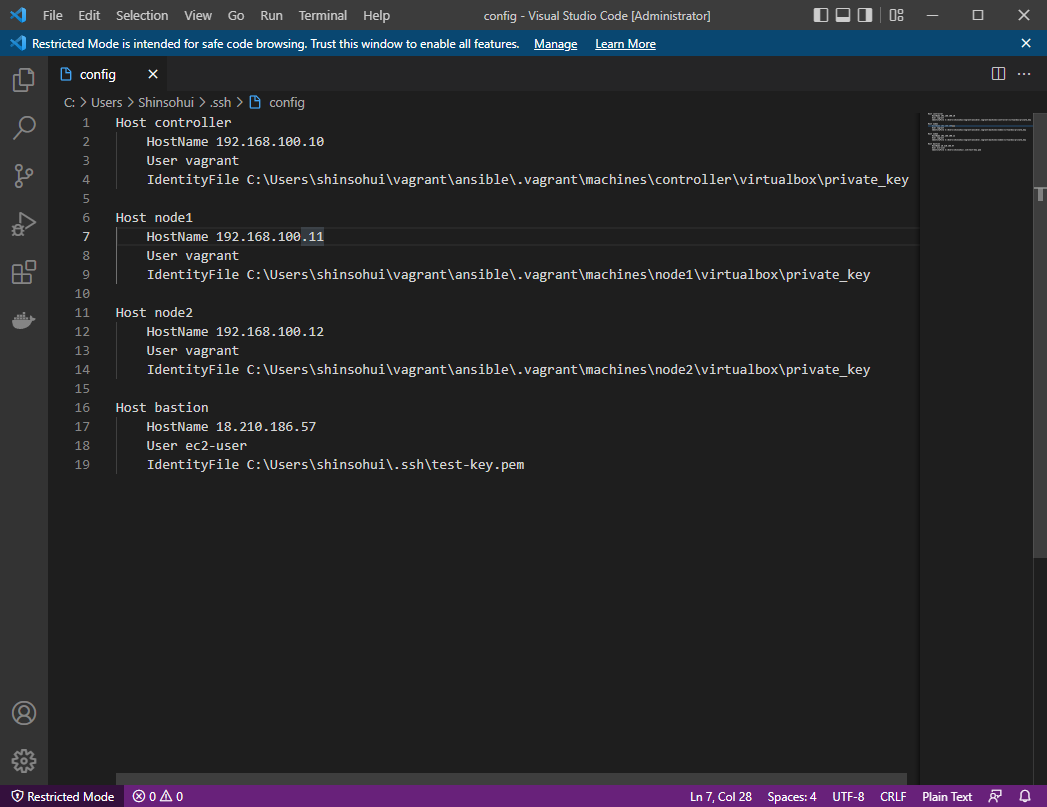This screenshot has height=807, width=1047.
Task: Click 'User ec2-user' line
Action: click(x=196, y=445)
